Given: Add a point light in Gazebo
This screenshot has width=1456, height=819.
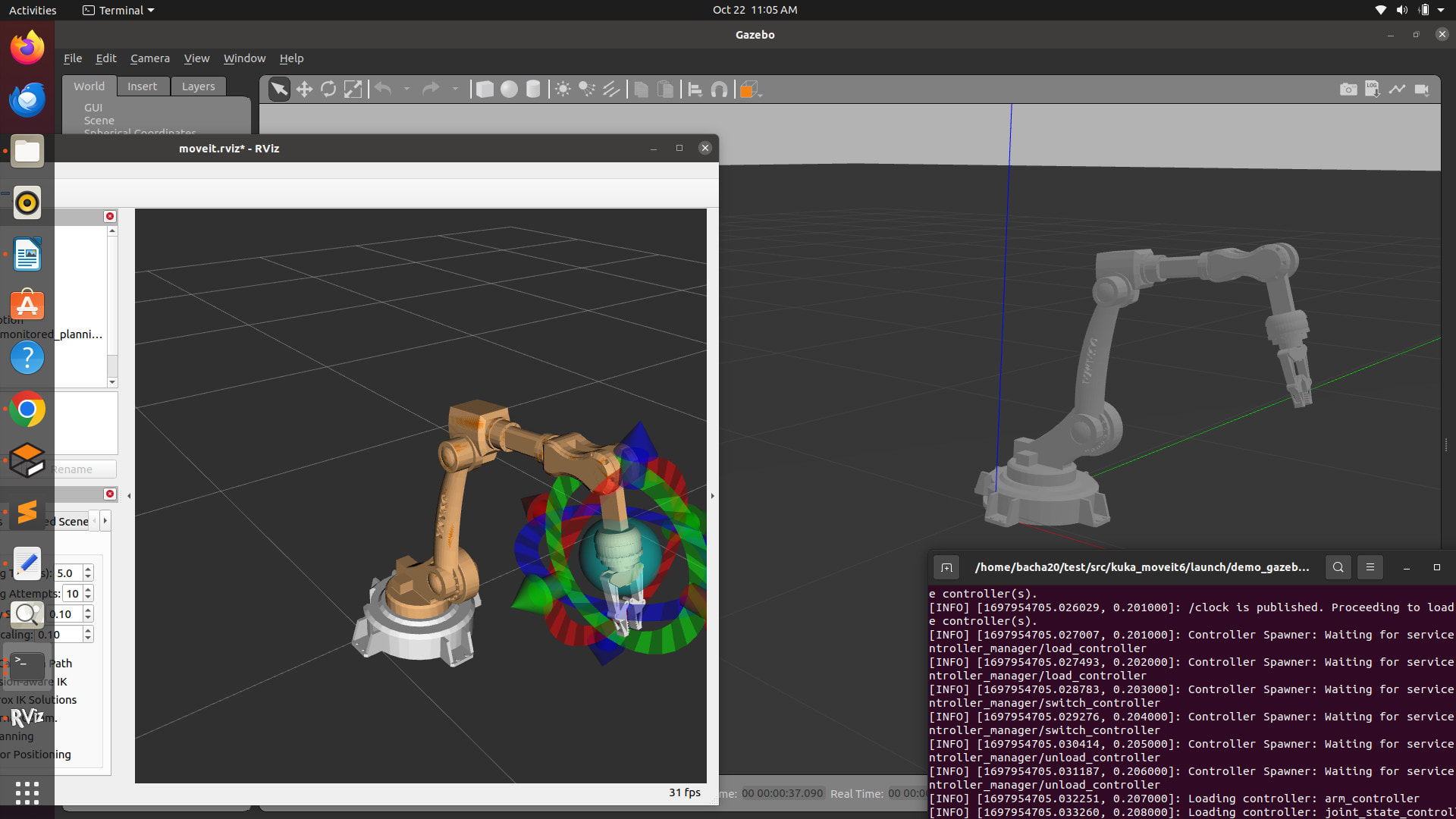Looking at the screenshot, I should (x=563, y=89).
